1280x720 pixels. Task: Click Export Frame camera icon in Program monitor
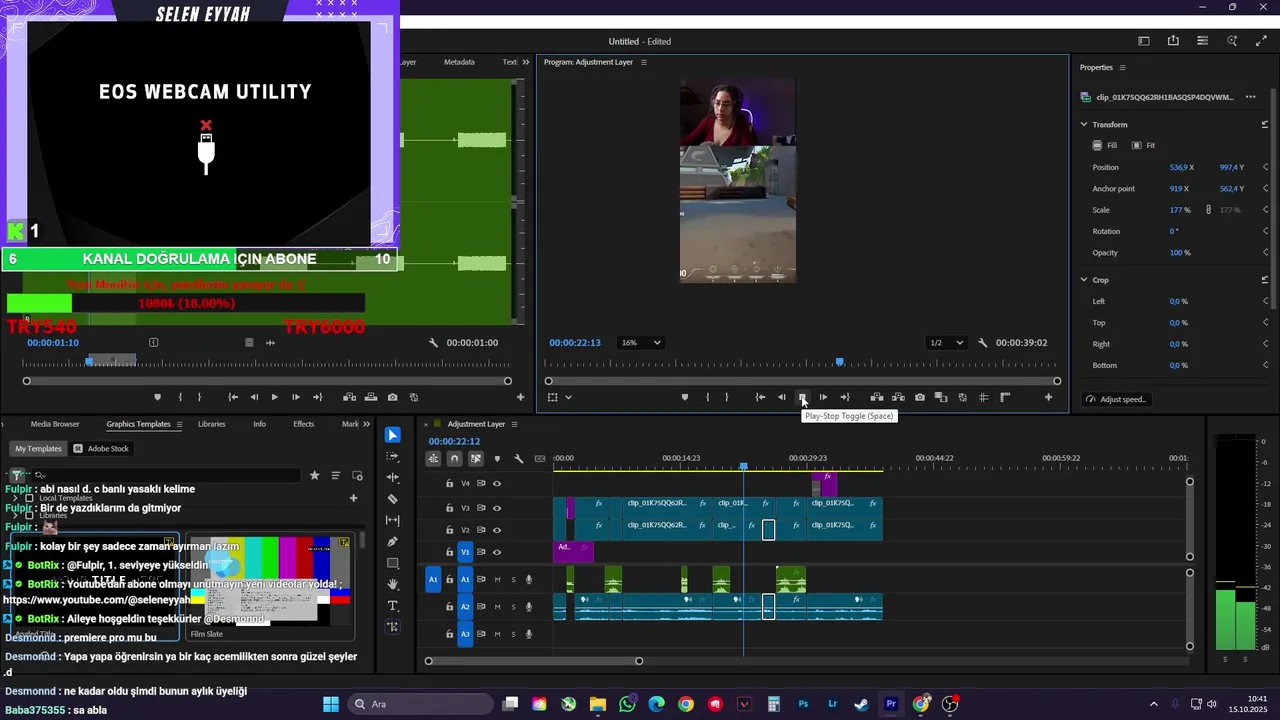pos(920,397)
